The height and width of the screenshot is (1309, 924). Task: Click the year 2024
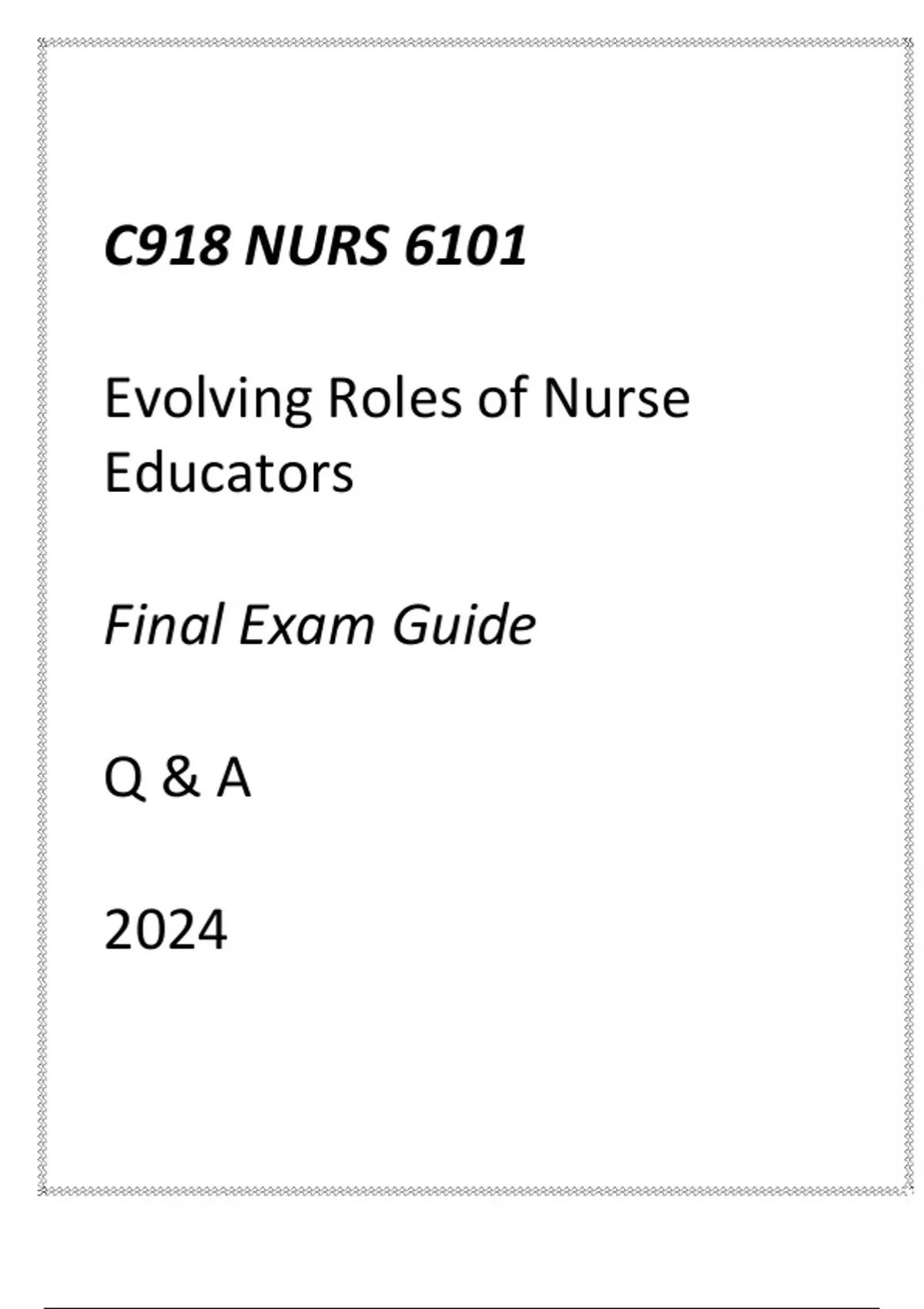pyautogui.click(x=166, y=930)
